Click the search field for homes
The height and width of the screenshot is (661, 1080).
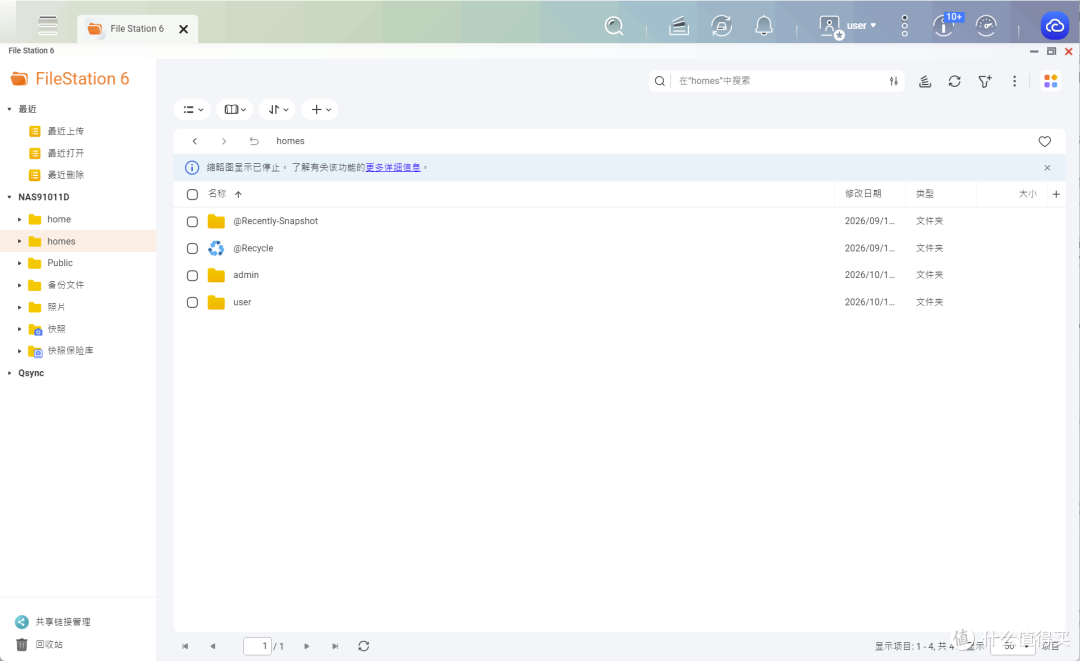point(778,81)
